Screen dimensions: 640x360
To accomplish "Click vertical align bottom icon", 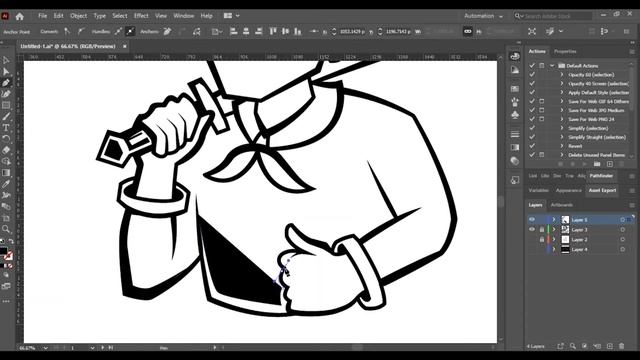I will (x=298, y=31).
